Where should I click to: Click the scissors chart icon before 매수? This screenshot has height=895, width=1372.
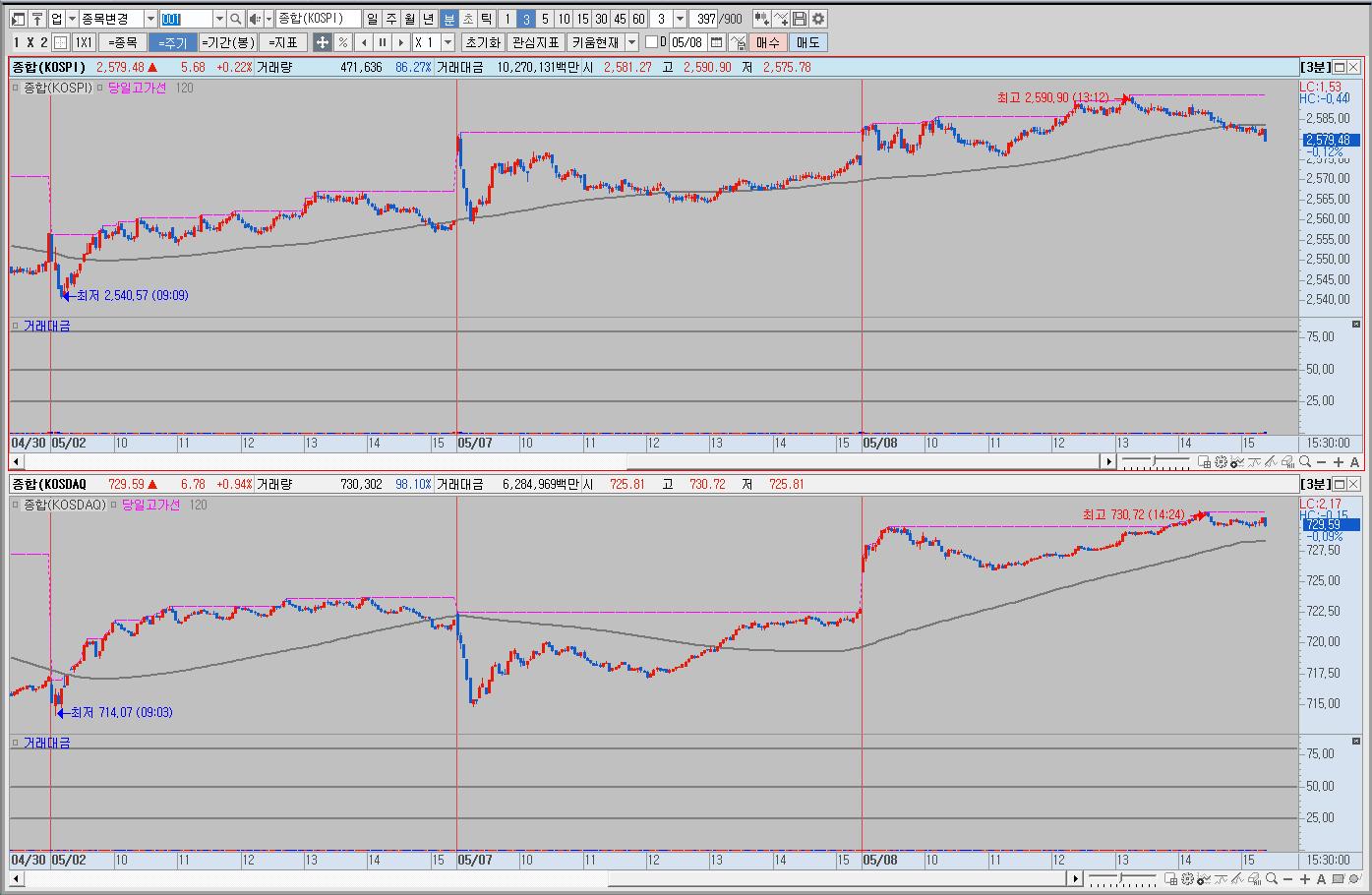pyautogui.click(x=739, y=42)
